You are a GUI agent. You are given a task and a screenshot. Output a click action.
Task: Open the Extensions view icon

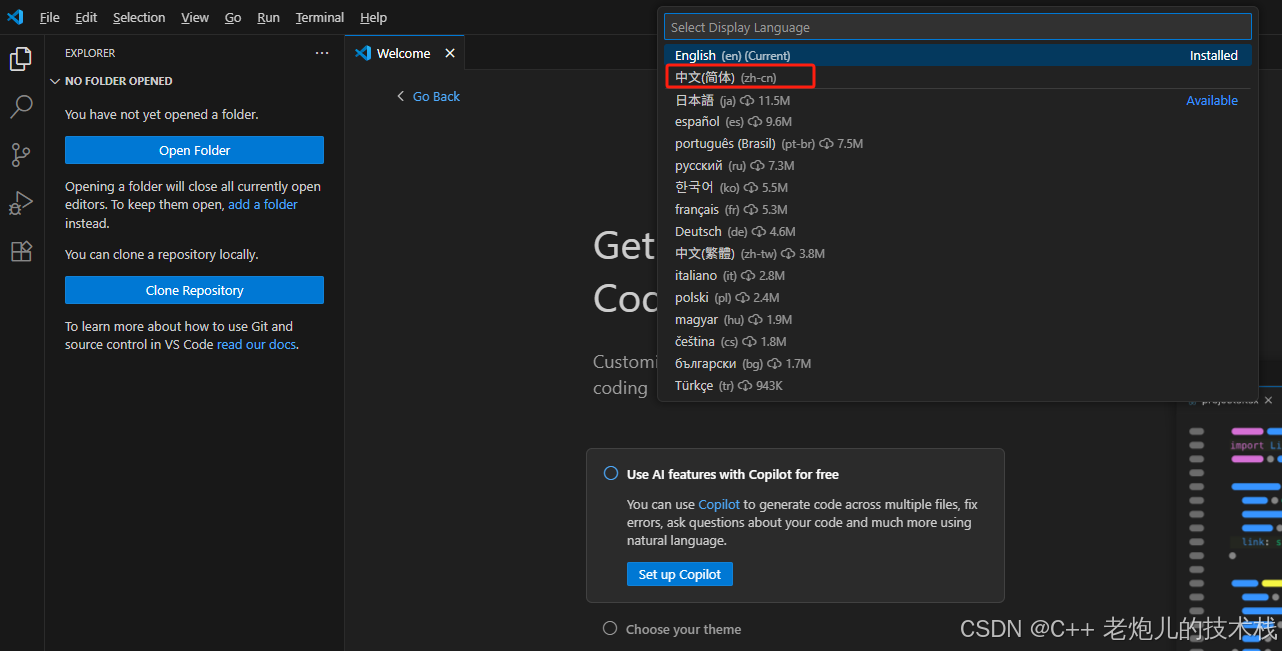21,251
